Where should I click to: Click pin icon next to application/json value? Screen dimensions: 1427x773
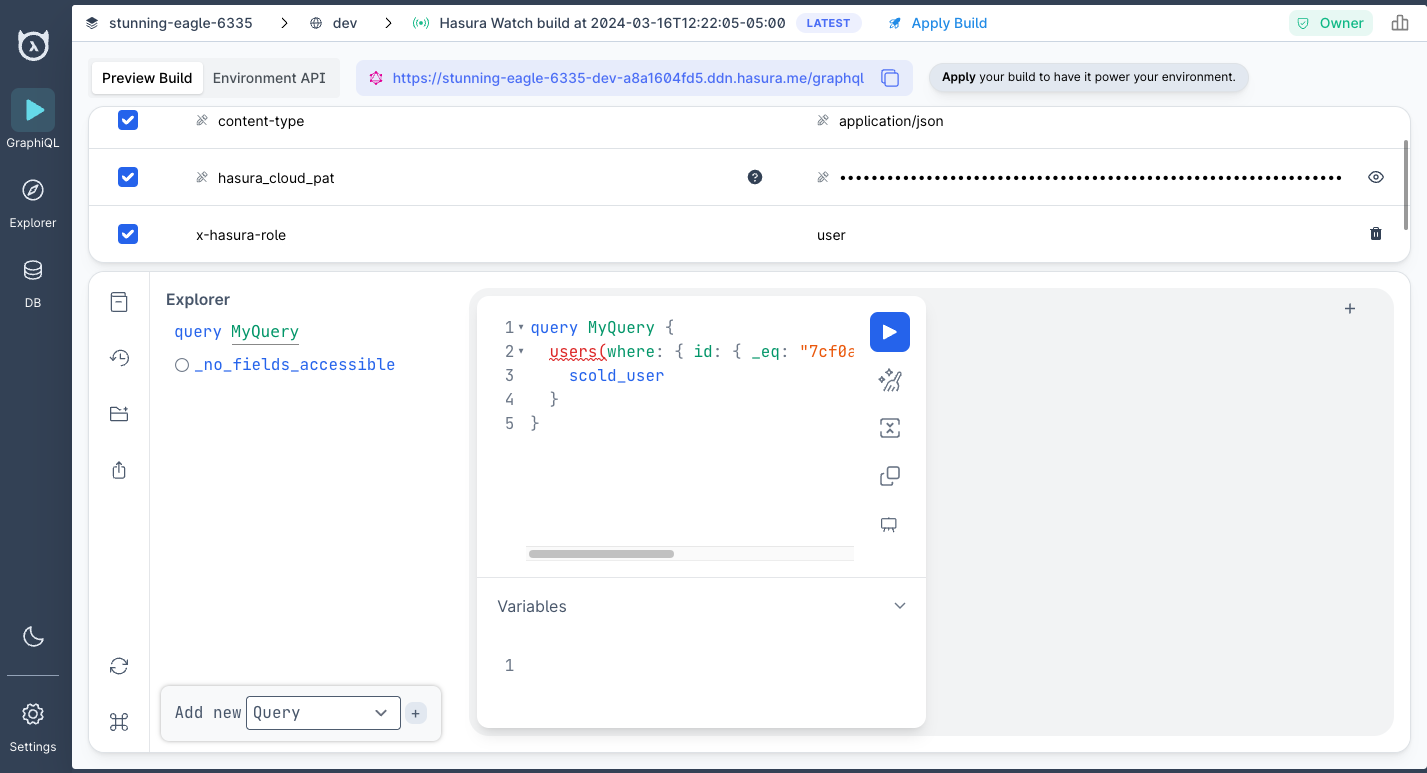(823, 120)
